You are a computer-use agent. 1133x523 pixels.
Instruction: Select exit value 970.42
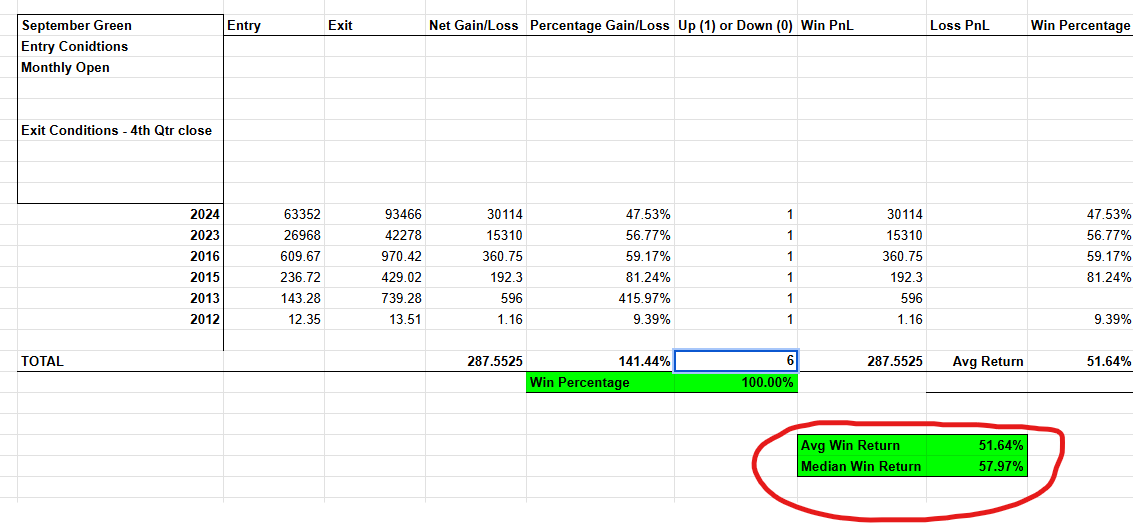tap(375, 256)
